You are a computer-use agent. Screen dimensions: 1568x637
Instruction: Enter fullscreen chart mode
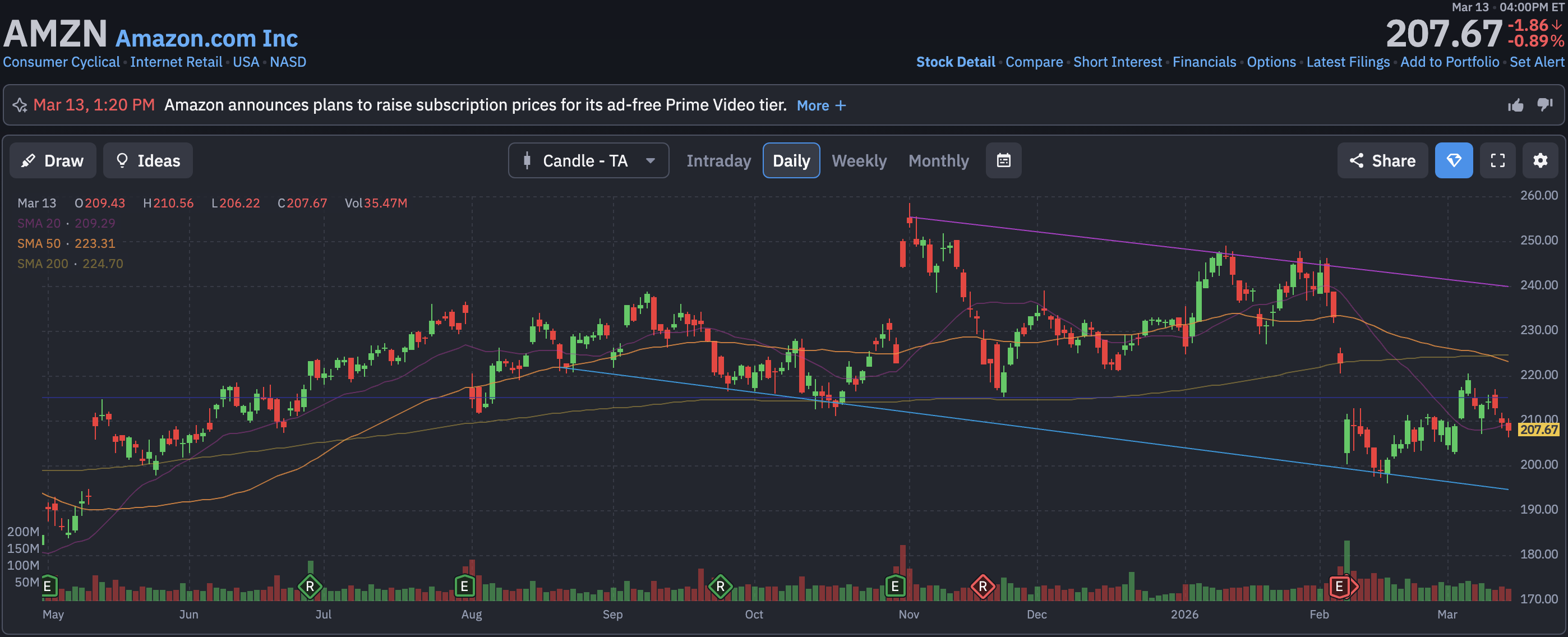tap(1497, 160)
